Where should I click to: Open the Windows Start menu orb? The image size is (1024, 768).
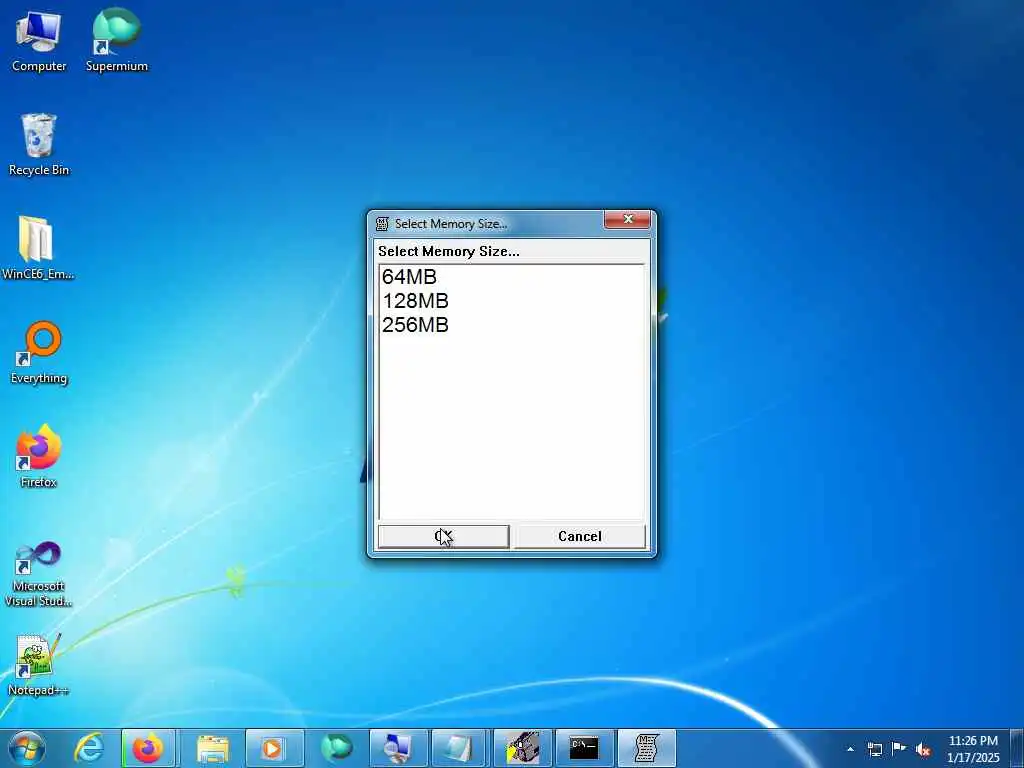click(27, 748)
